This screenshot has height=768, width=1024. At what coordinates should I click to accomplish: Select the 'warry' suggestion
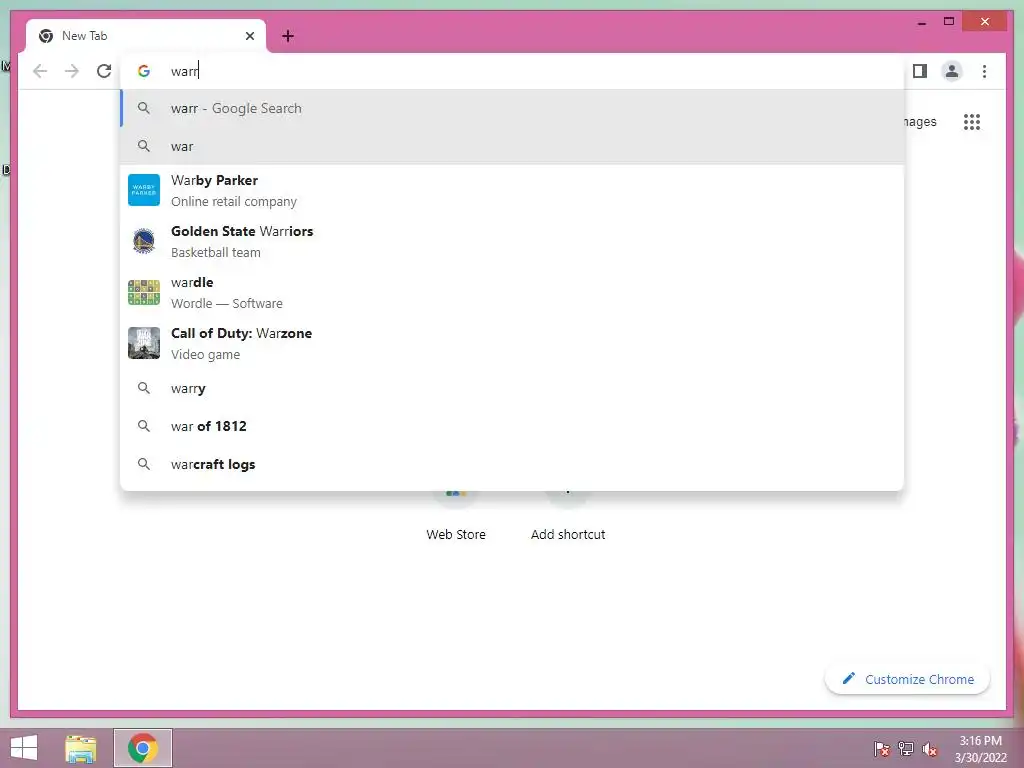(x=512, y=389)
